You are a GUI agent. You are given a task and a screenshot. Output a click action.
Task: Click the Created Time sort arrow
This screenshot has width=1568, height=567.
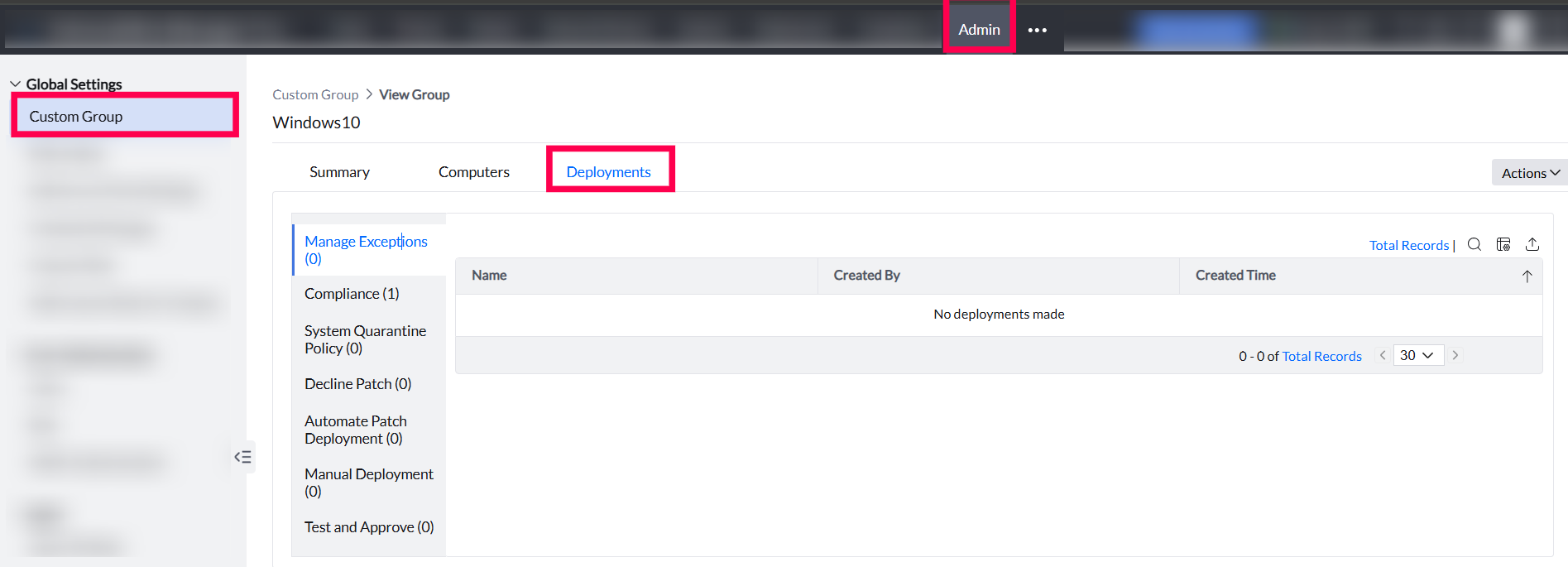pos(1527,276)
